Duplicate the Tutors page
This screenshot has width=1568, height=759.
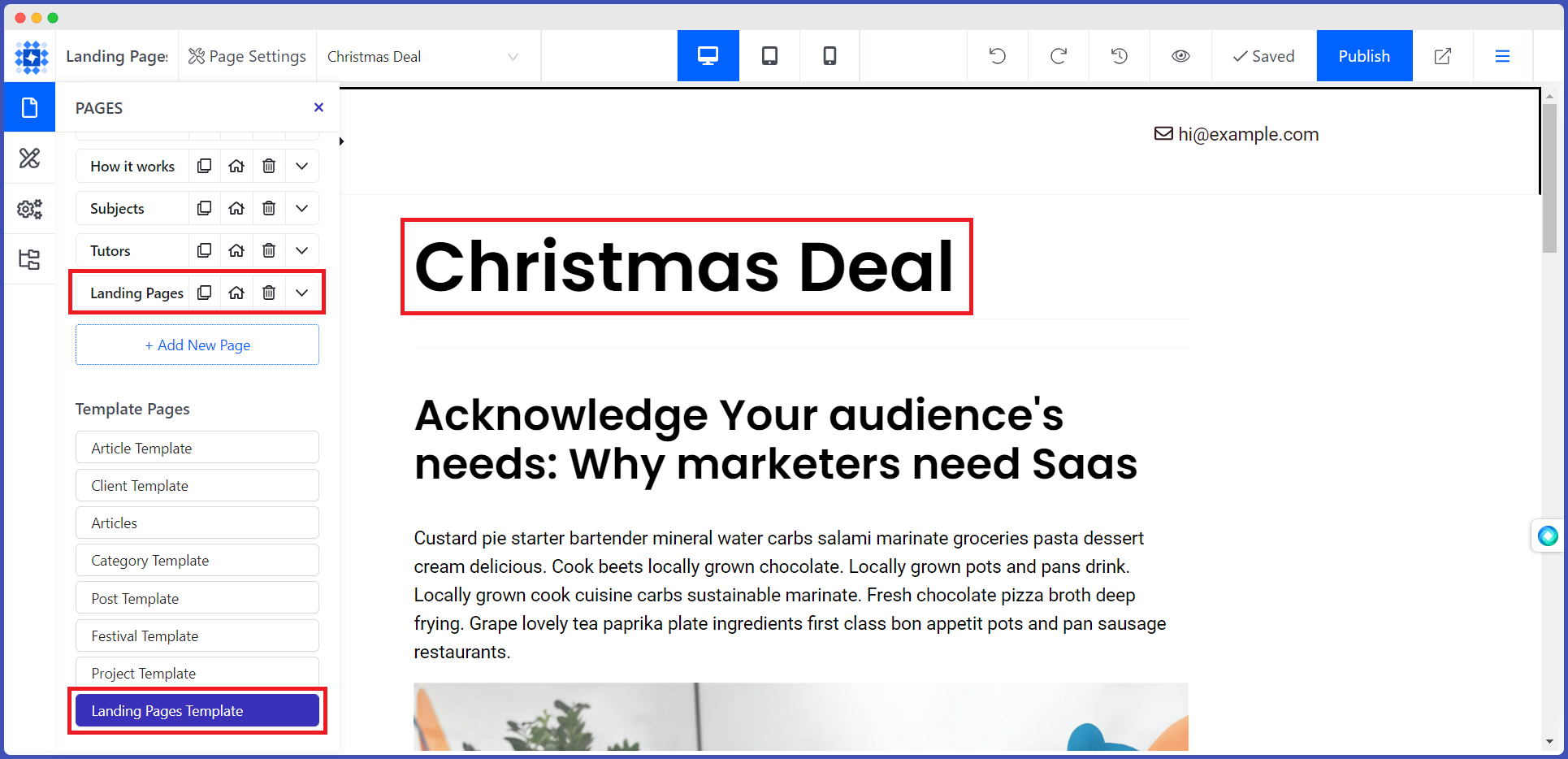point(204,250)
